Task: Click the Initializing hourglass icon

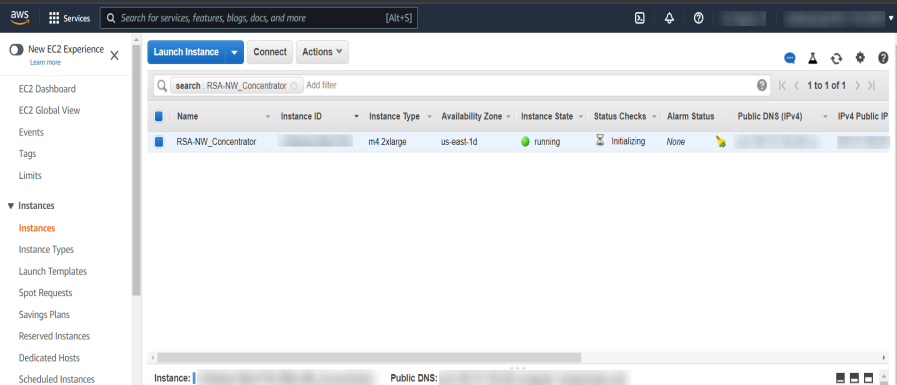Action: 600,141
